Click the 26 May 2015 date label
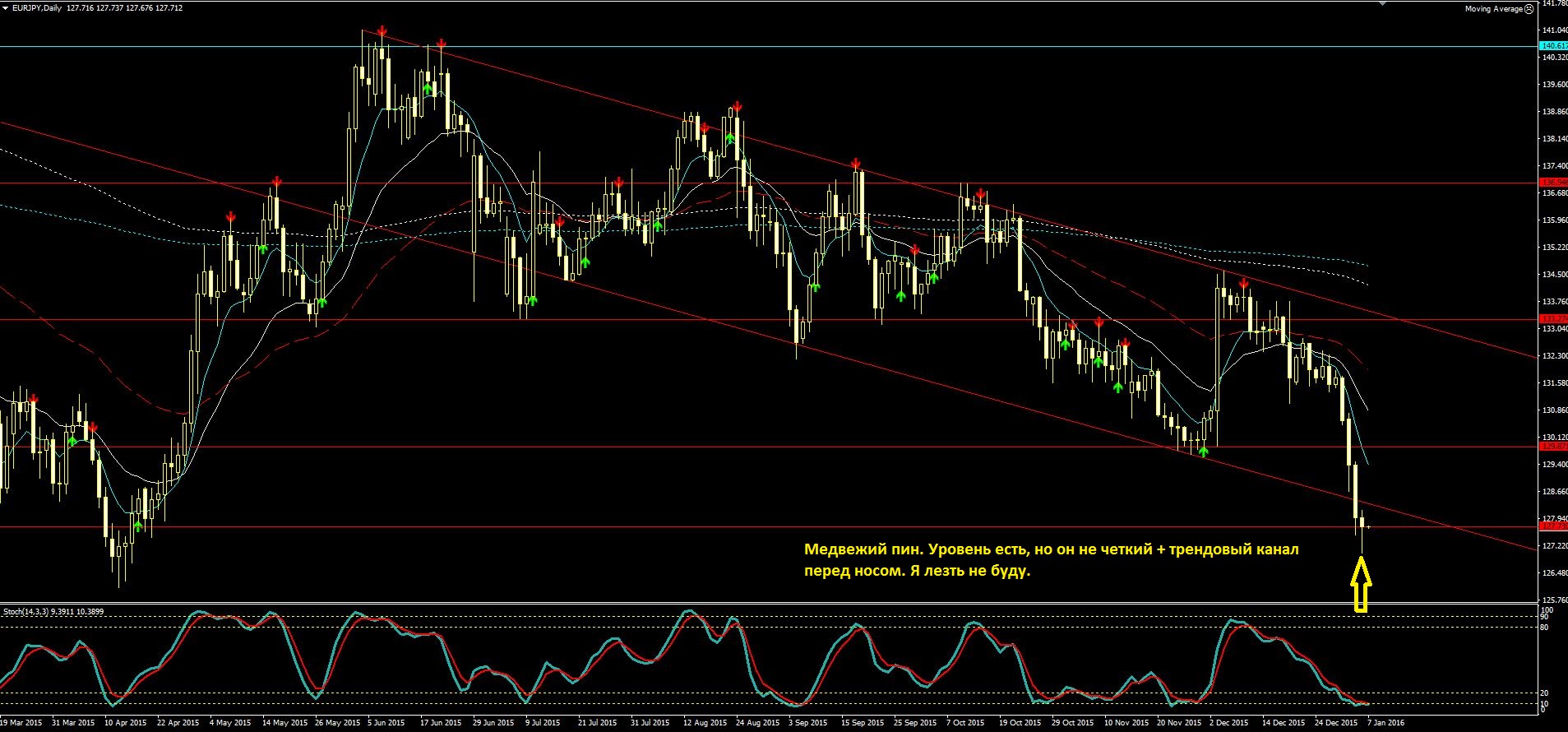 point(337,723)
